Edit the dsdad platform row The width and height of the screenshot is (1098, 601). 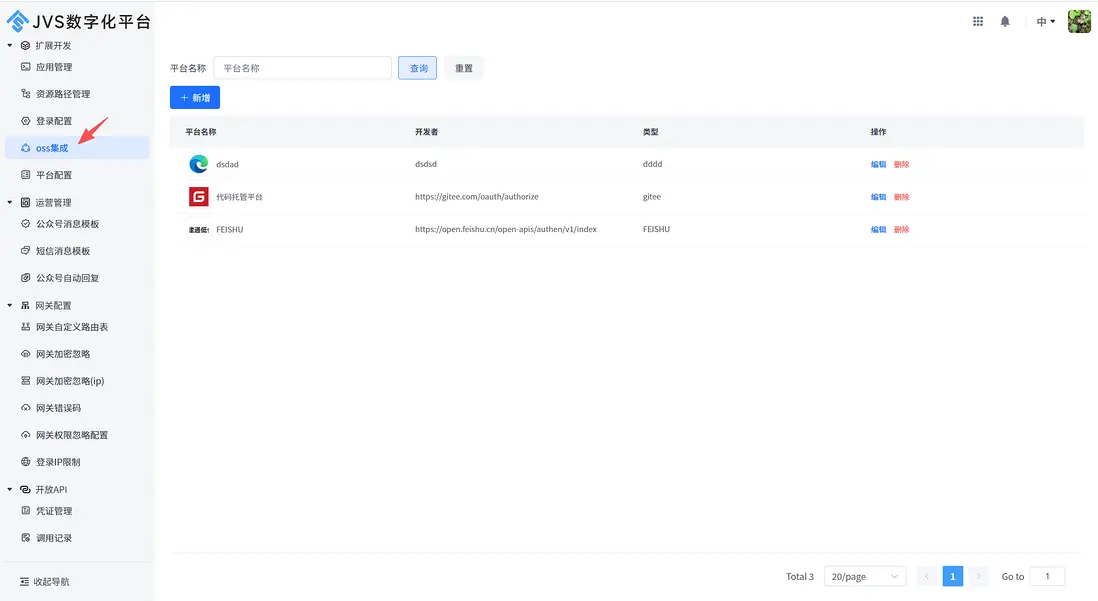click(x=878, y=165)
